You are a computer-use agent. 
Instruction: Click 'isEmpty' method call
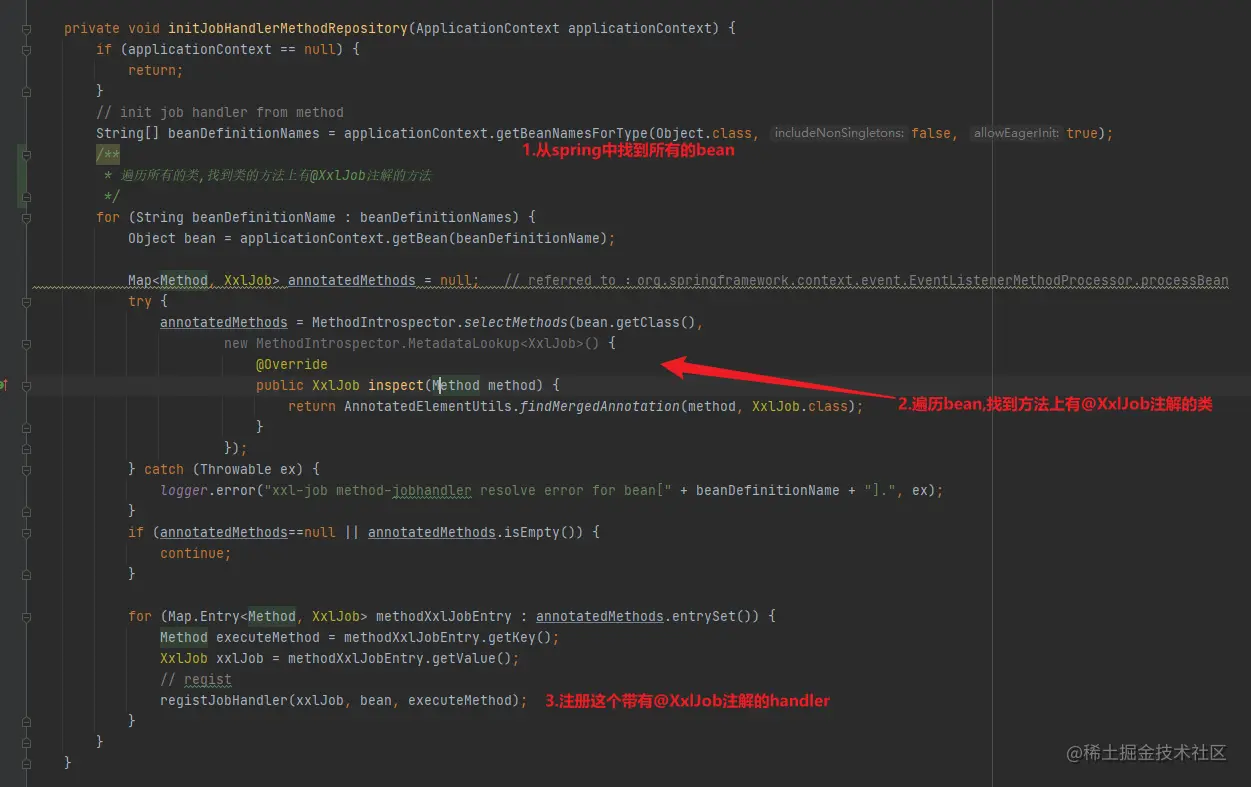[x=532, y=532]
